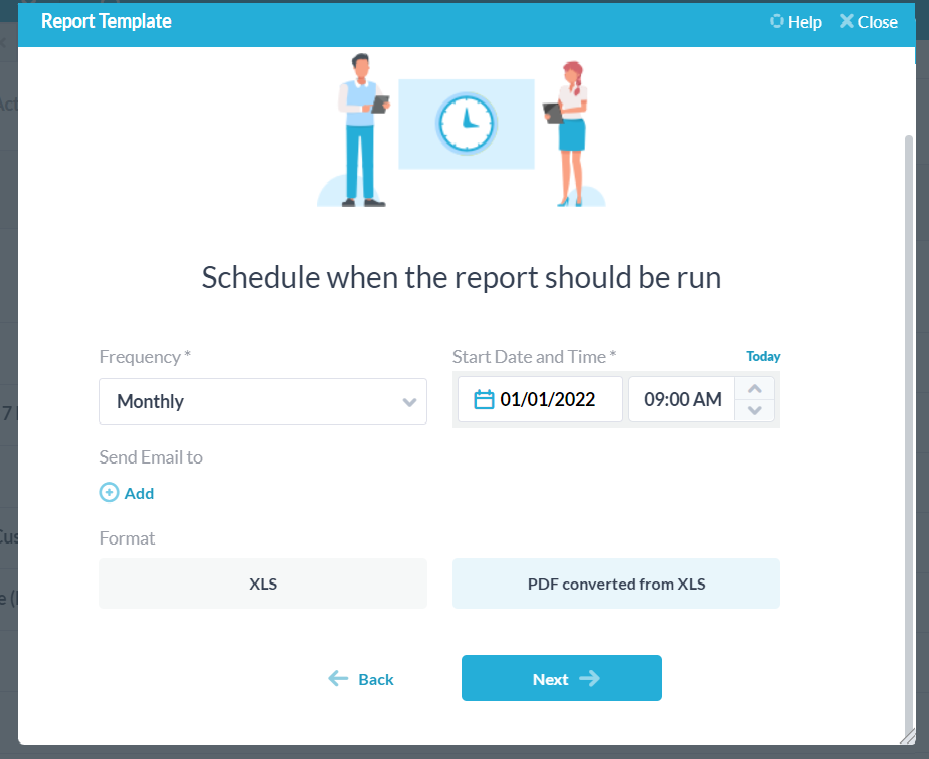The width and height of the screenshot is (929, 759).
Task: Click the Next button
Action: (x=562, y=678)
